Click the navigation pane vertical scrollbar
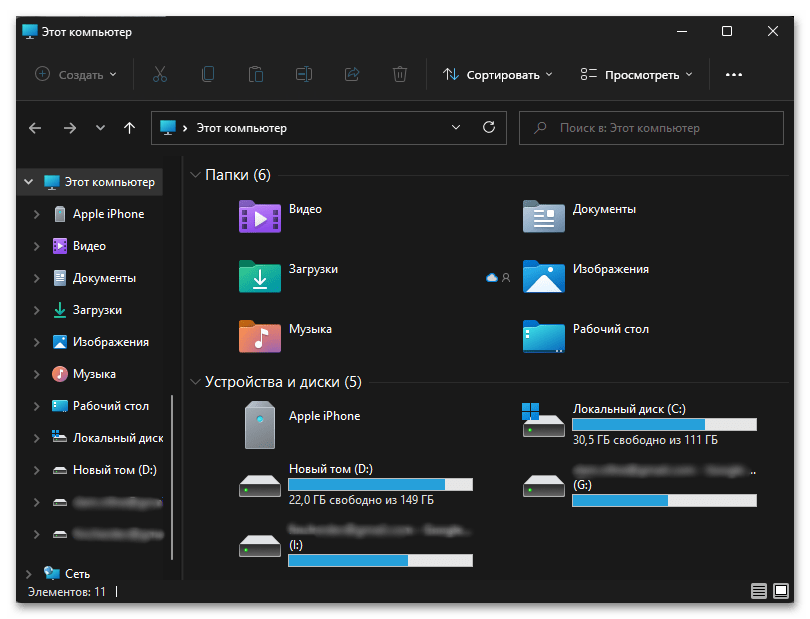The height and width of the screenshot is (619, 810). tap(172, 477)
